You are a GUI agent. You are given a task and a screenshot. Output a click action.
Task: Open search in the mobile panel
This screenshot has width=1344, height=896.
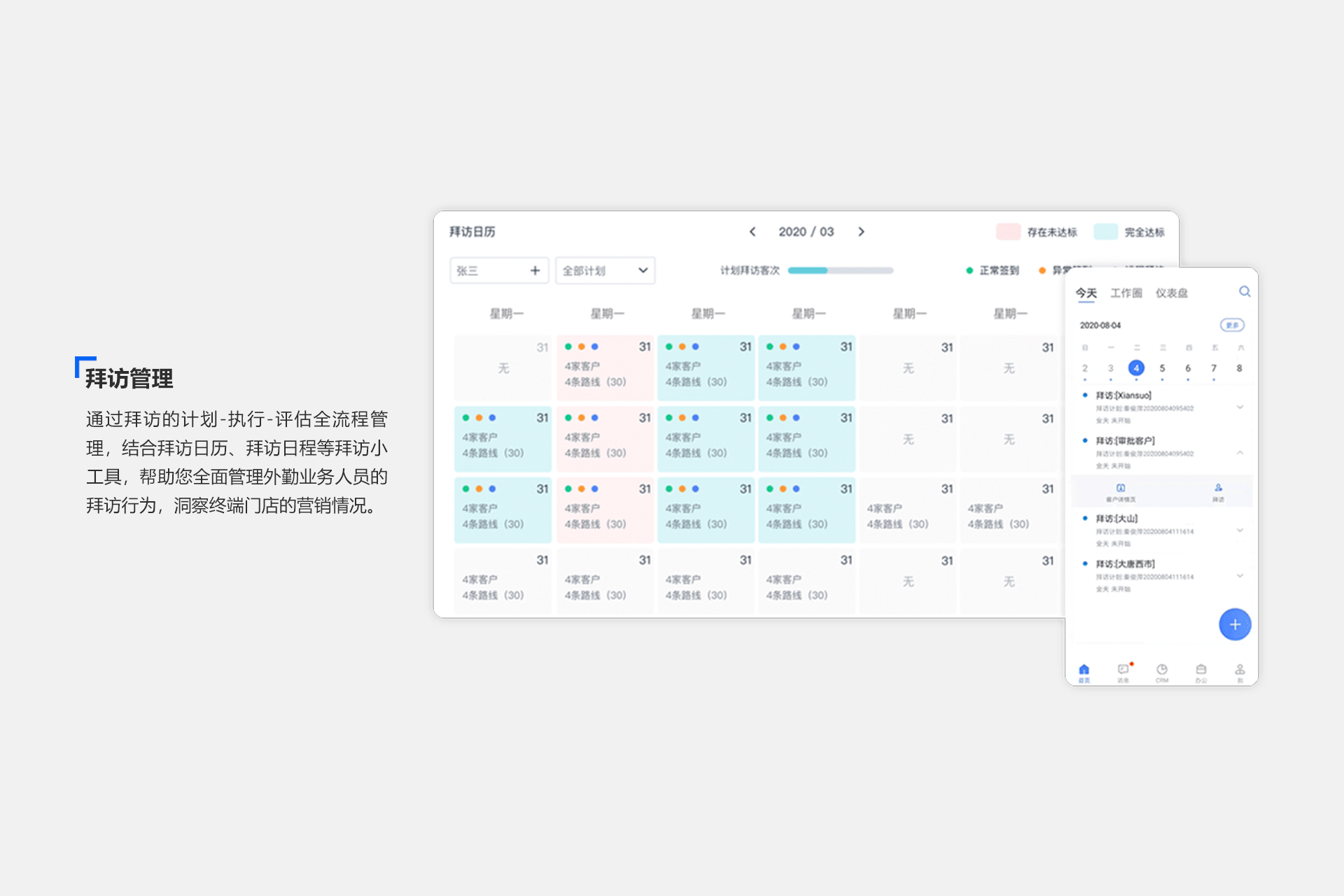click(x=1244, y=291)
